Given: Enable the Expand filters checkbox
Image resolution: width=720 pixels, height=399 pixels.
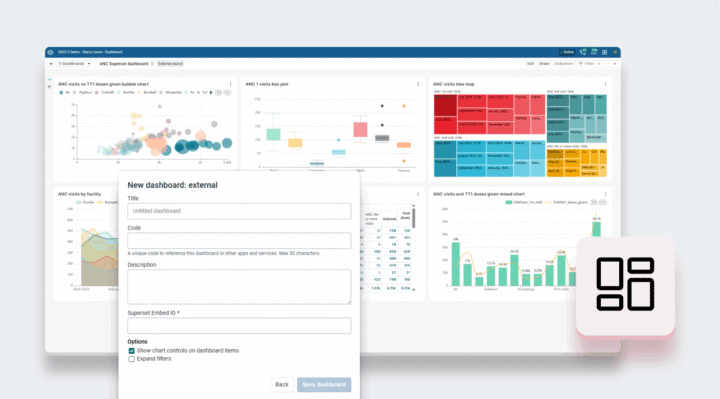Looking at the screenshot, I should (131, 359).
